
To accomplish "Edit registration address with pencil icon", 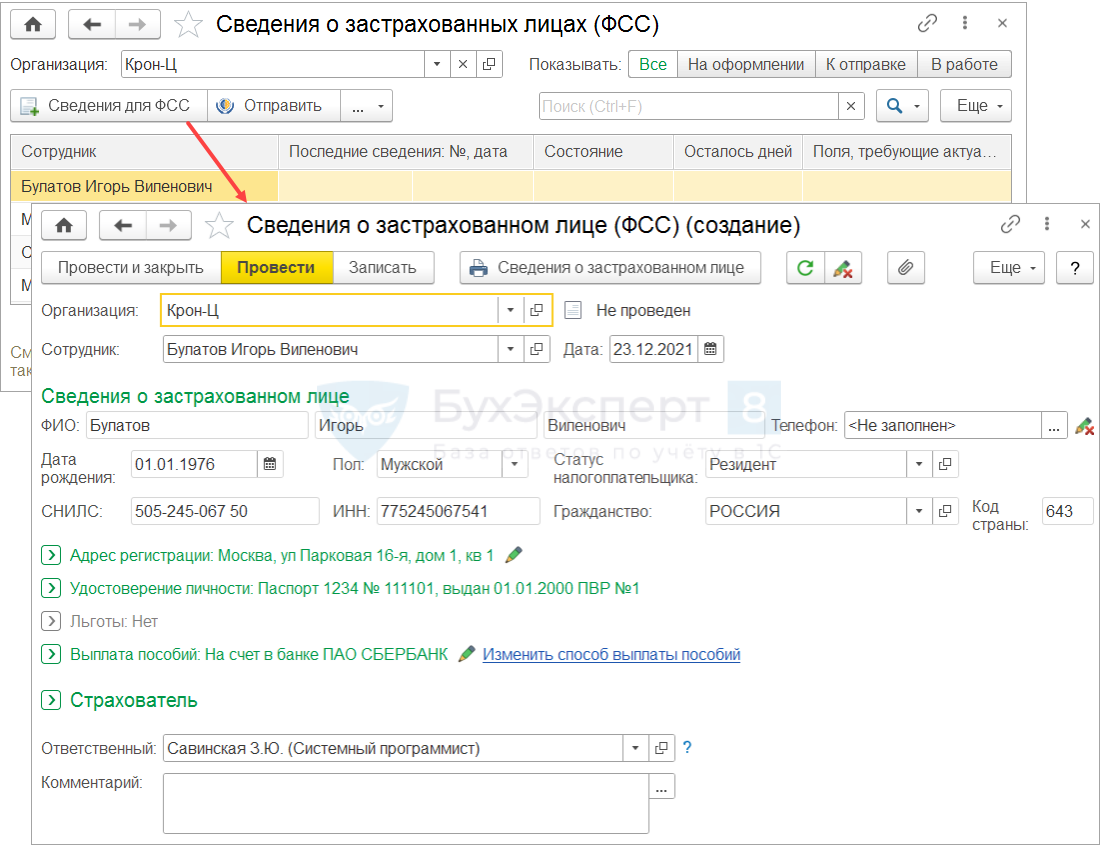I will 514,555.
